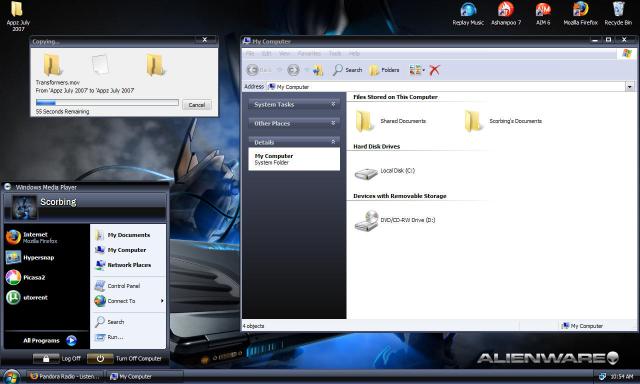Open the Views dropdown in the toolbar
Image resolution: width=640 pixels, height=384 pixels.
pos(417,70)
